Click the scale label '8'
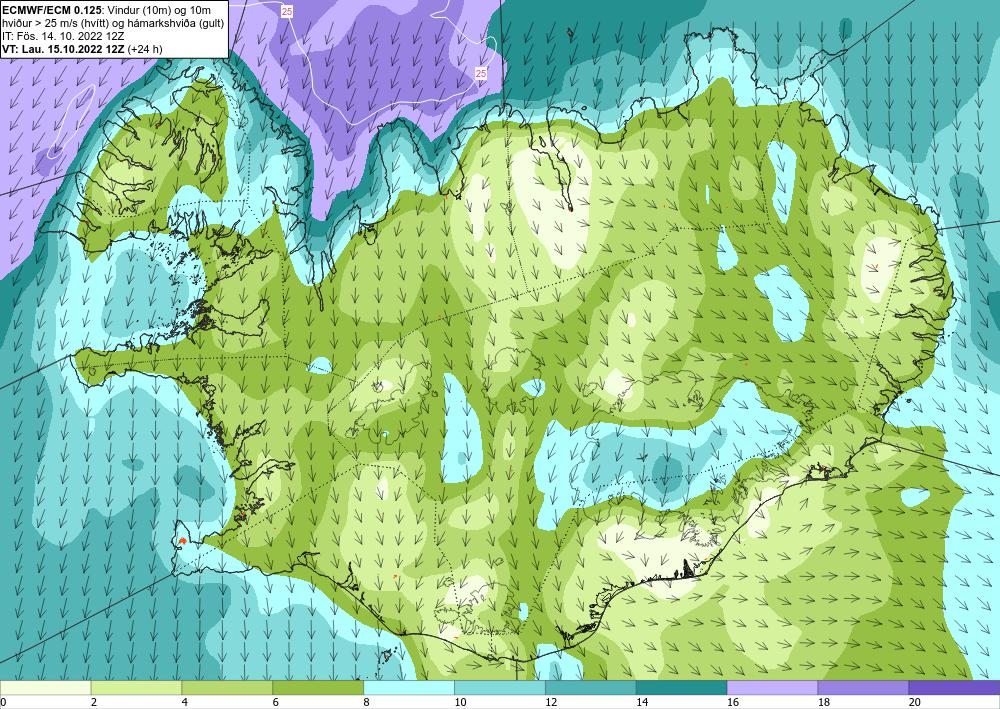Image resolution: width=1000 pixels, height=709 pixels. point(366,703)
